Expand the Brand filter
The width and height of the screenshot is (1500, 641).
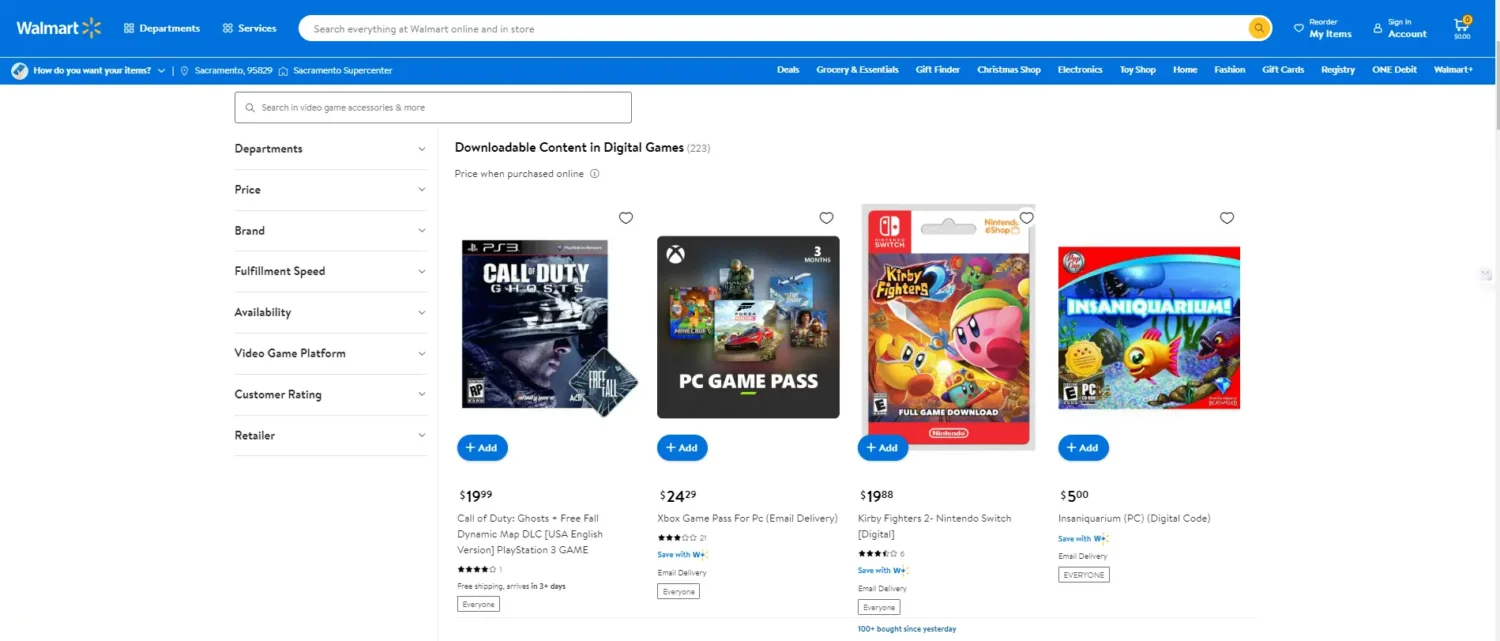tap(330, 231)
